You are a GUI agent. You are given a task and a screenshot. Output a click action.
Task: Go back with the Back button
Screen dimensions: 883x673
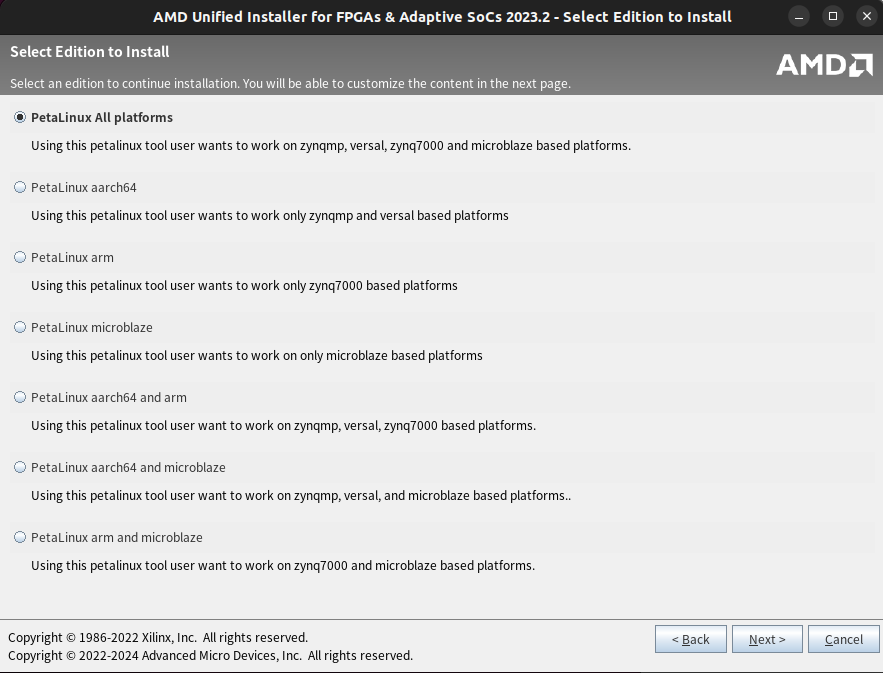pos(690,639)
